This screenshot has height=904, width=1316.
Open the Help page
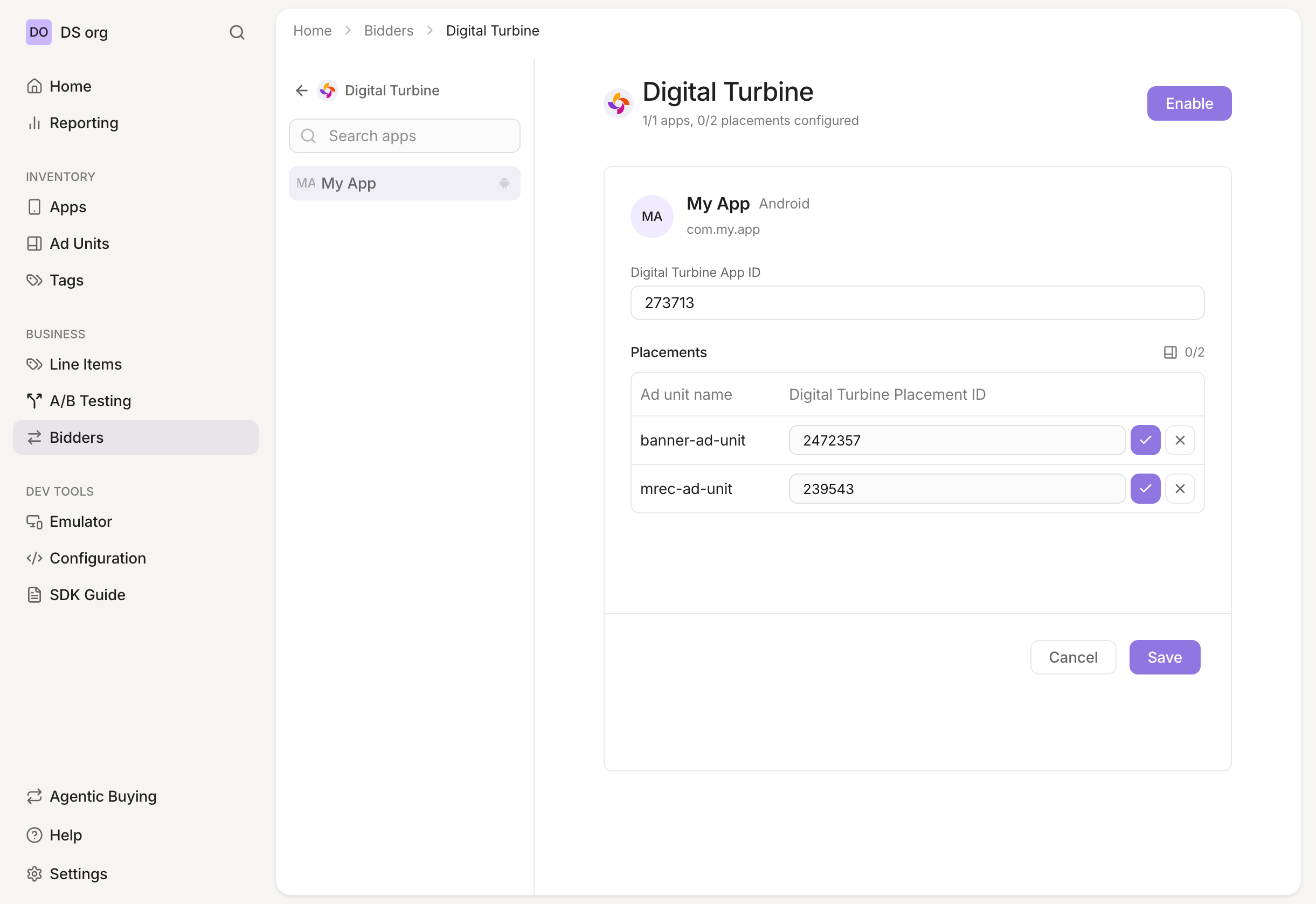point(135,835)
